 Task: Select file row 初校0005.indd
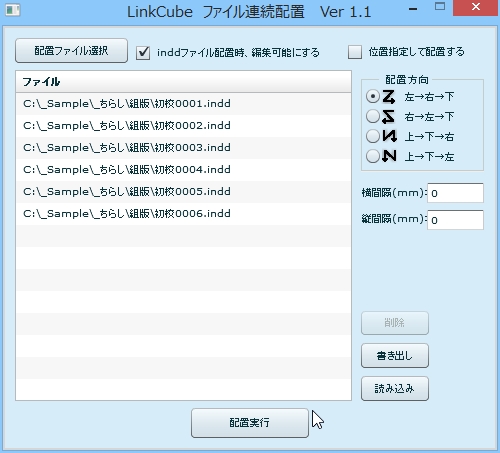point(183,192)
